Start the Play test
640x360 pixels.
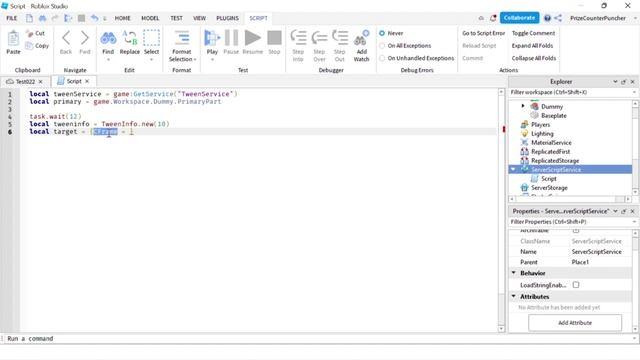[x=212, y=38]
